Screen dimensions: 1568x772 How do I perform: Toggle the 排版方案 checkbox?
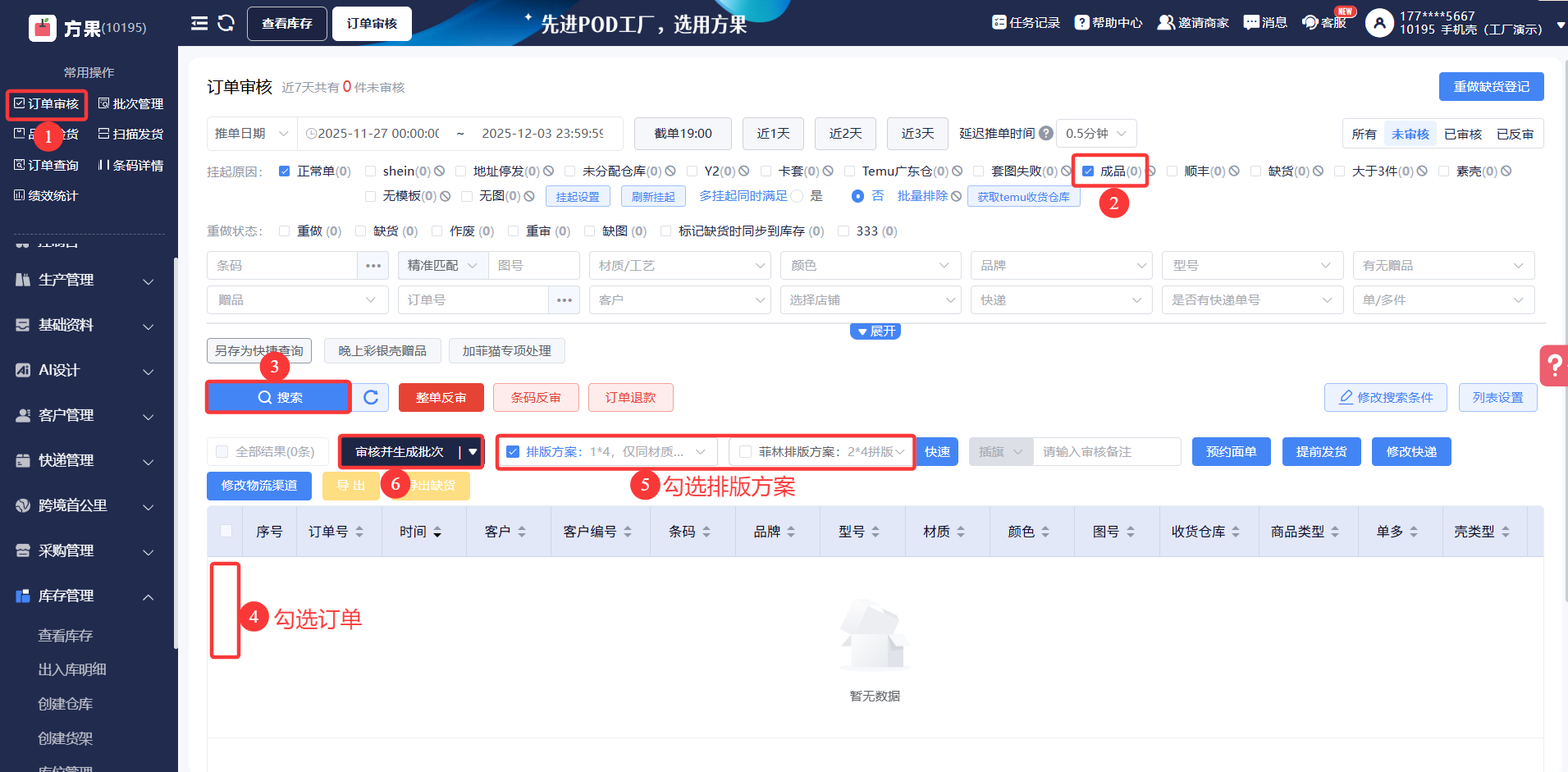[x=513, y=452]
